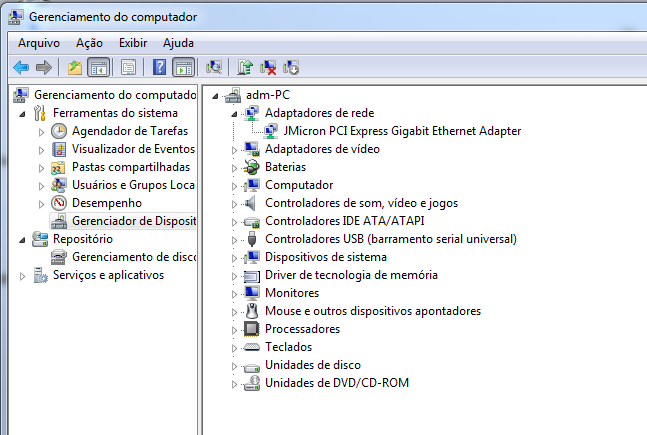The height and width of the screenshot is (435, 647).
Task: Expand the Processadores category arrow
Action: (x=234, y=330)
